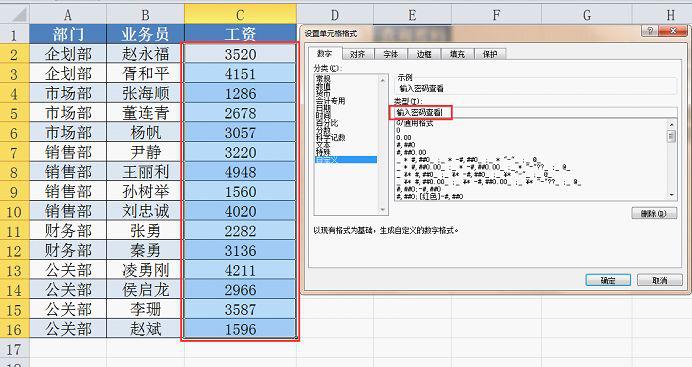Viewport: 692px width, 367px height.
Task: Click cell with salary 2678
Action: click(x=240, y=112)
